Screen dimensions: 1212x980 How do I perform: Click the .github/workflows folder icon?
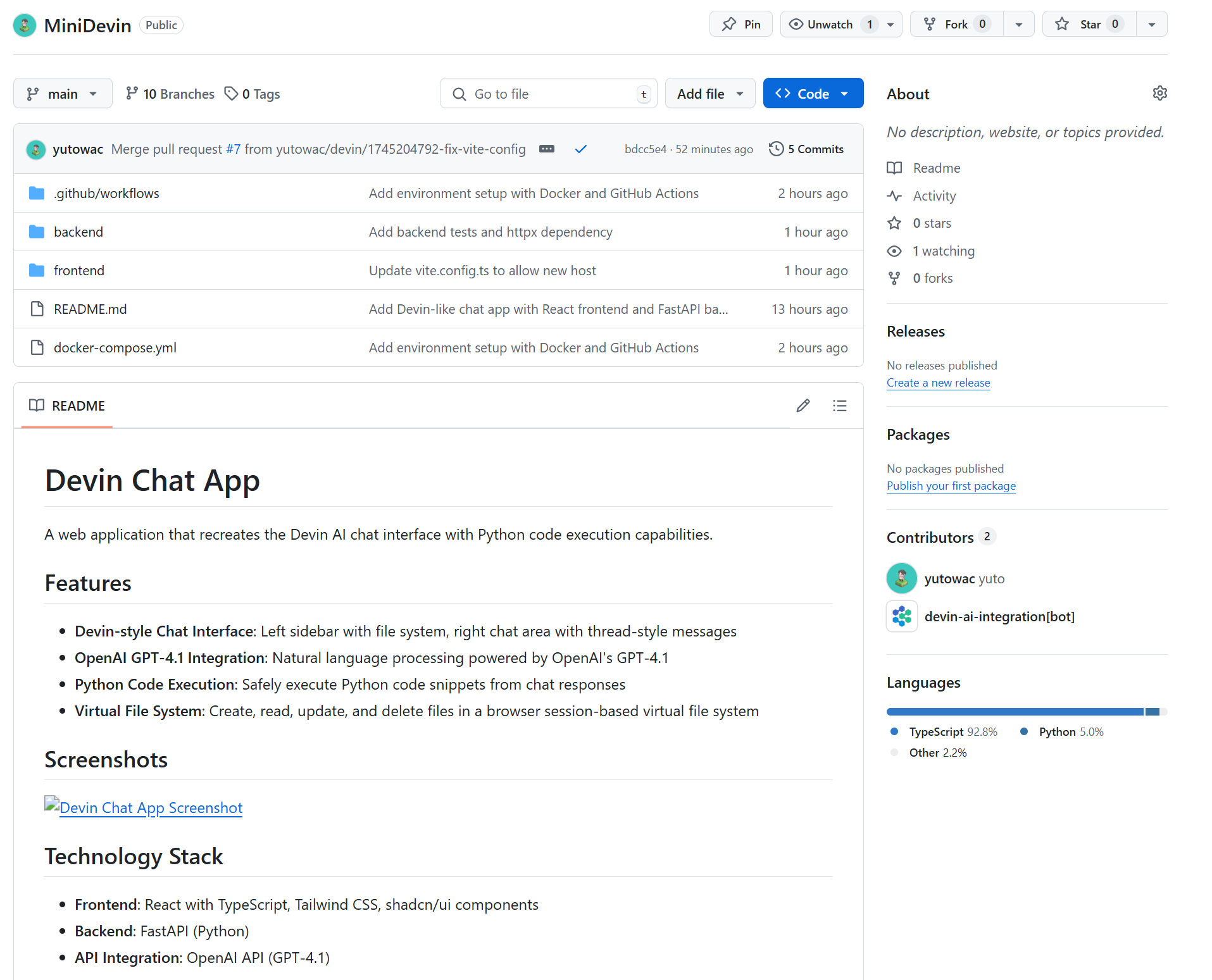tap(37, 194)
